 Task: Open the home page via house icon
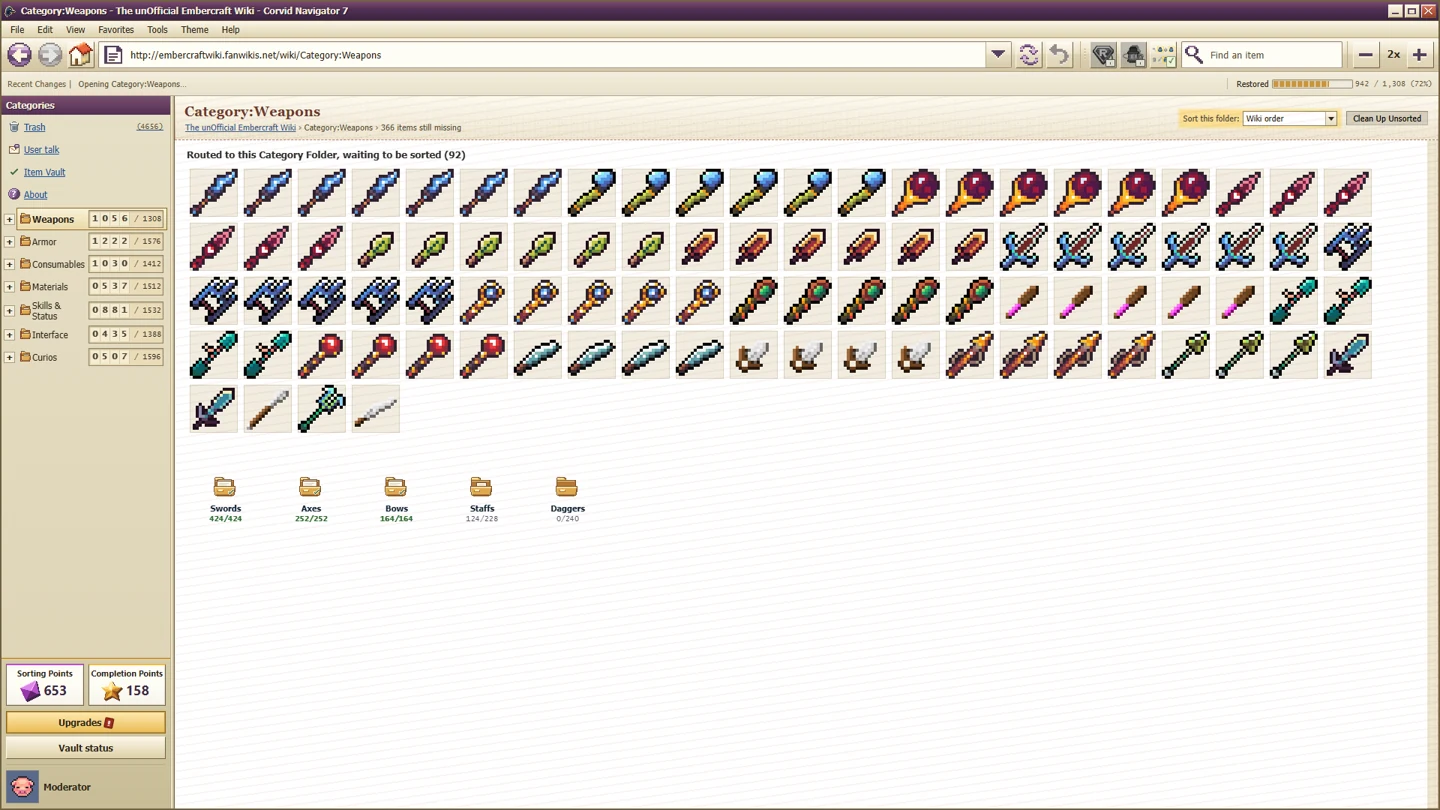click(80, 55)
